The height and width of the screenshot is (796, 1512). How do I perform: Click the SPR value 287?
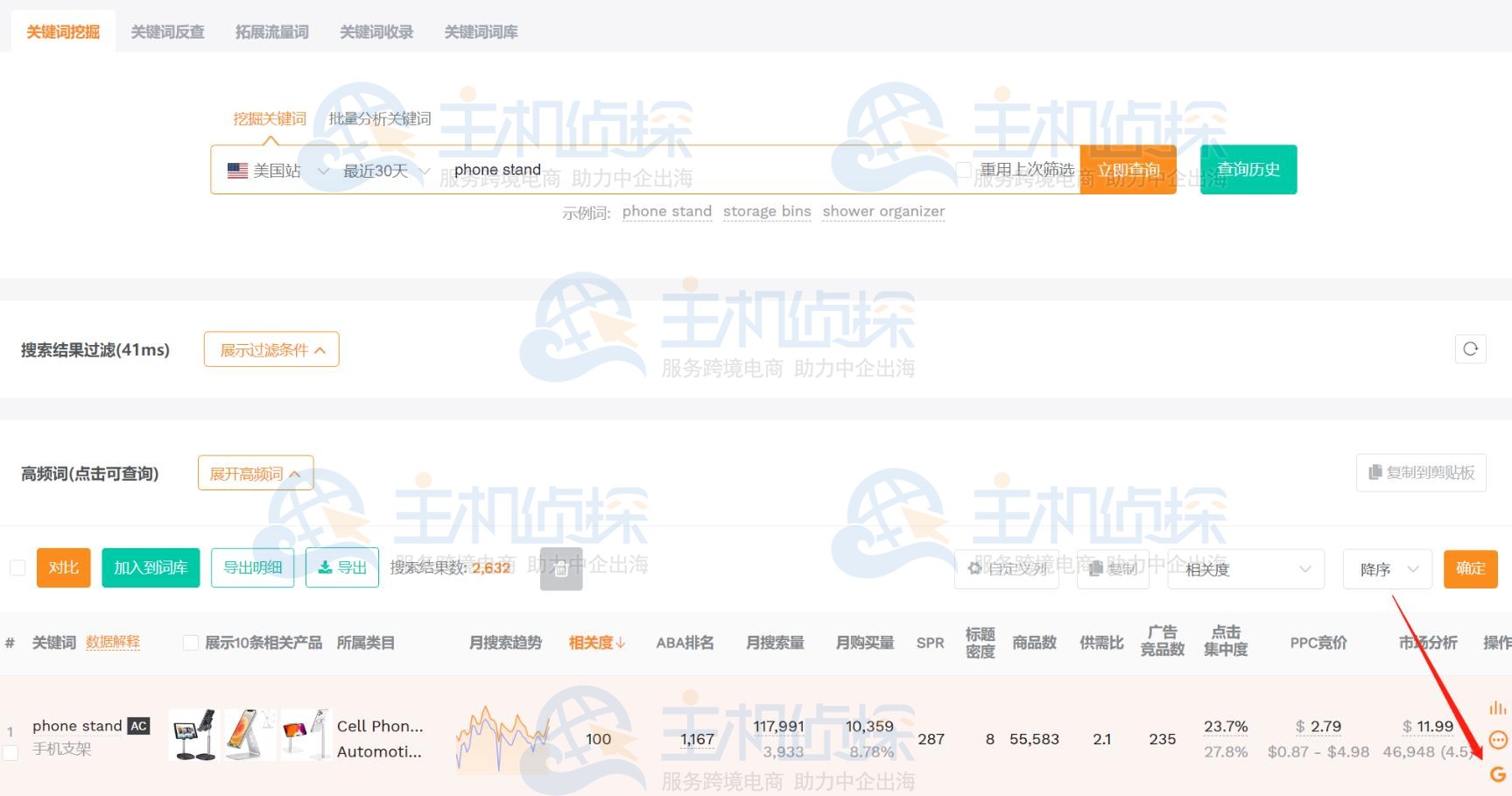[931, 739]
